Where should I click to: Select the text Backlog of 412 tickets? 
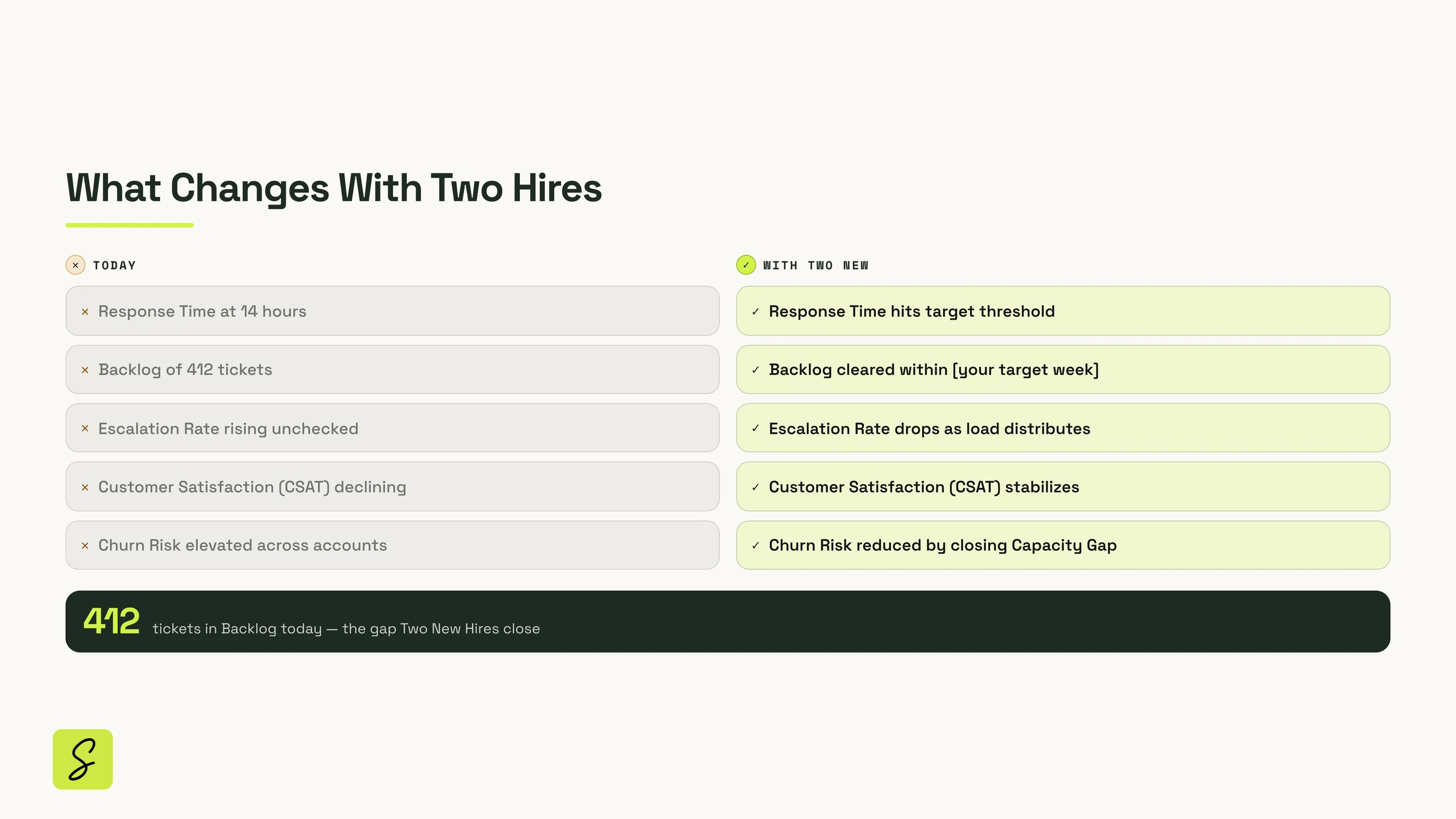coord(185,369)
